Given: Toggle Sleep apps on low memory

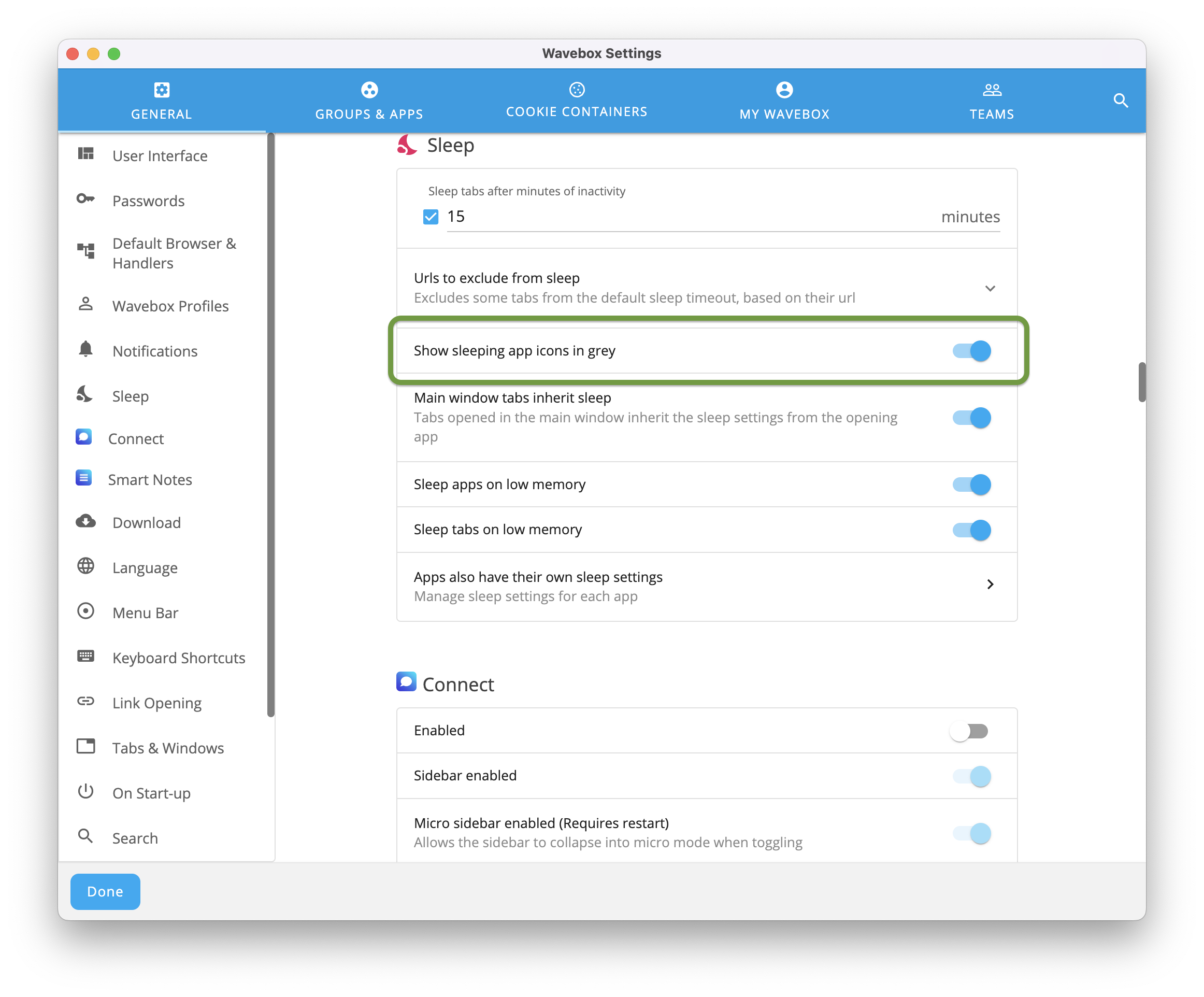Looking at the screenshot, I should (x=969, y=484).
